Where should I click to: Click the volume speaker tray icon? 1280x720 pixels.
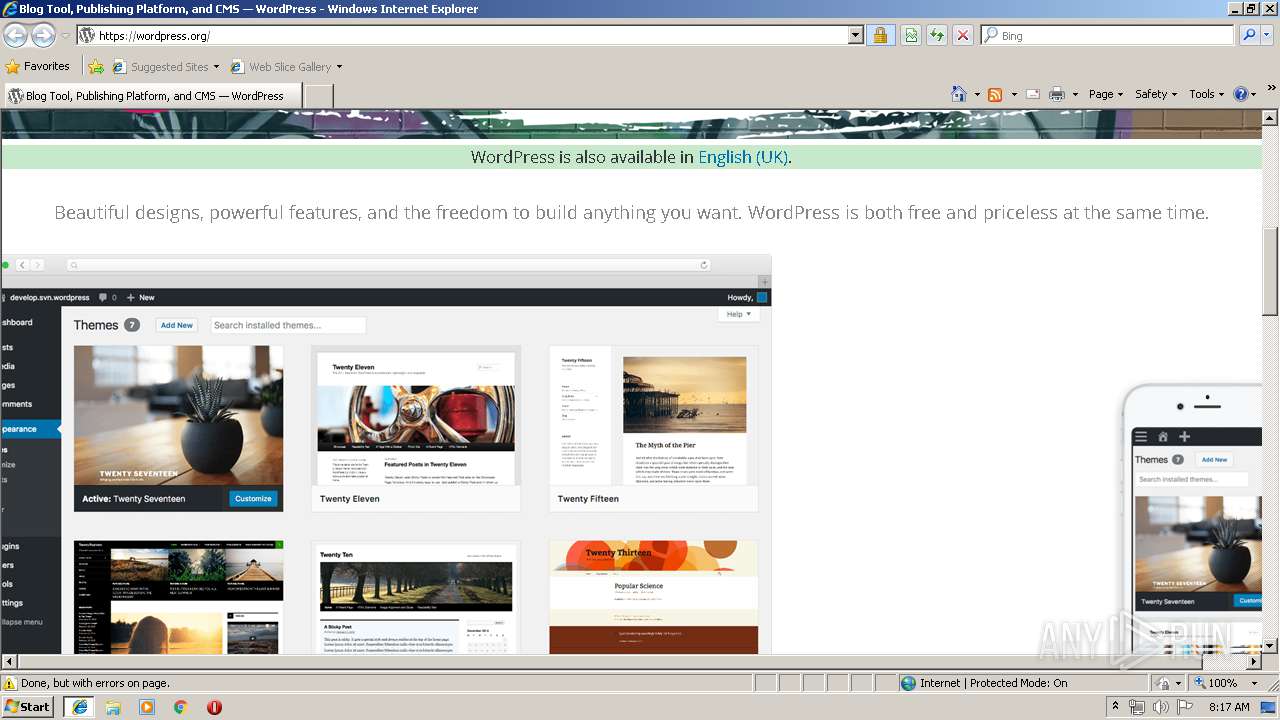[1160, 707]
